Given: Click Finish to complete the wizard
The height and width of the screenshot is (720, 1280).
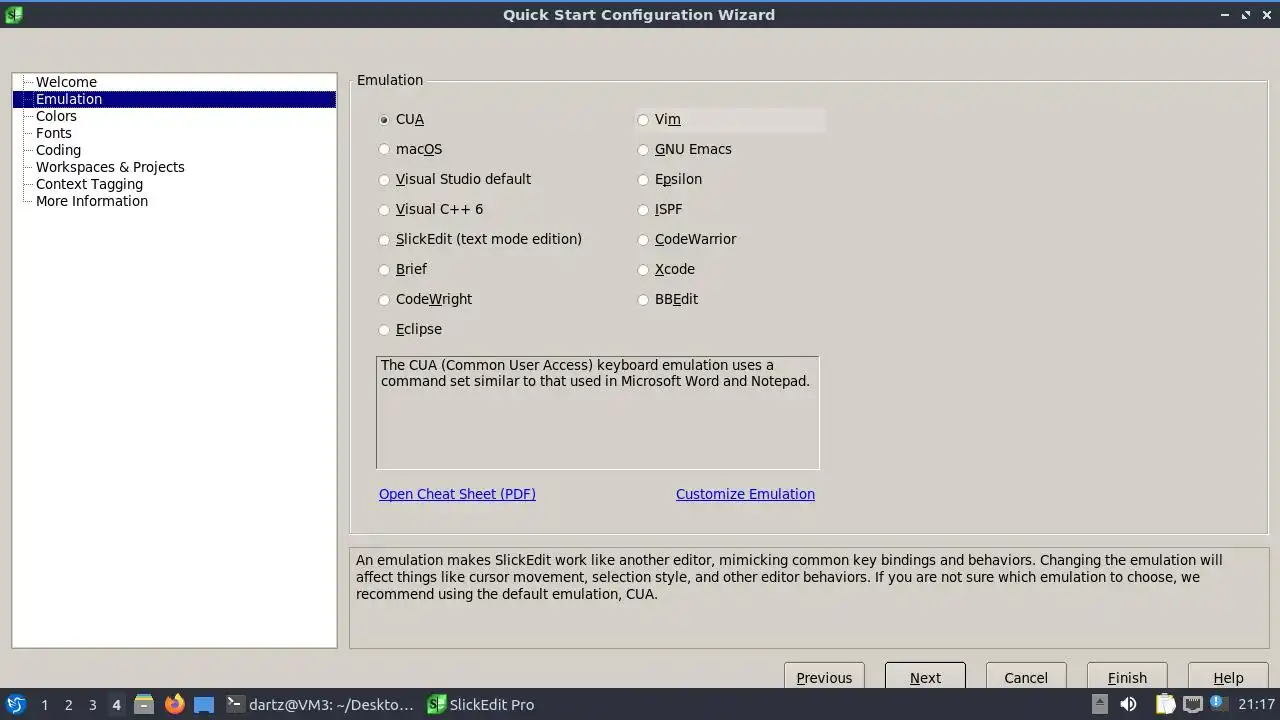Looking at the screenshot, I should pyautogui.click(x=1127, y=676).
